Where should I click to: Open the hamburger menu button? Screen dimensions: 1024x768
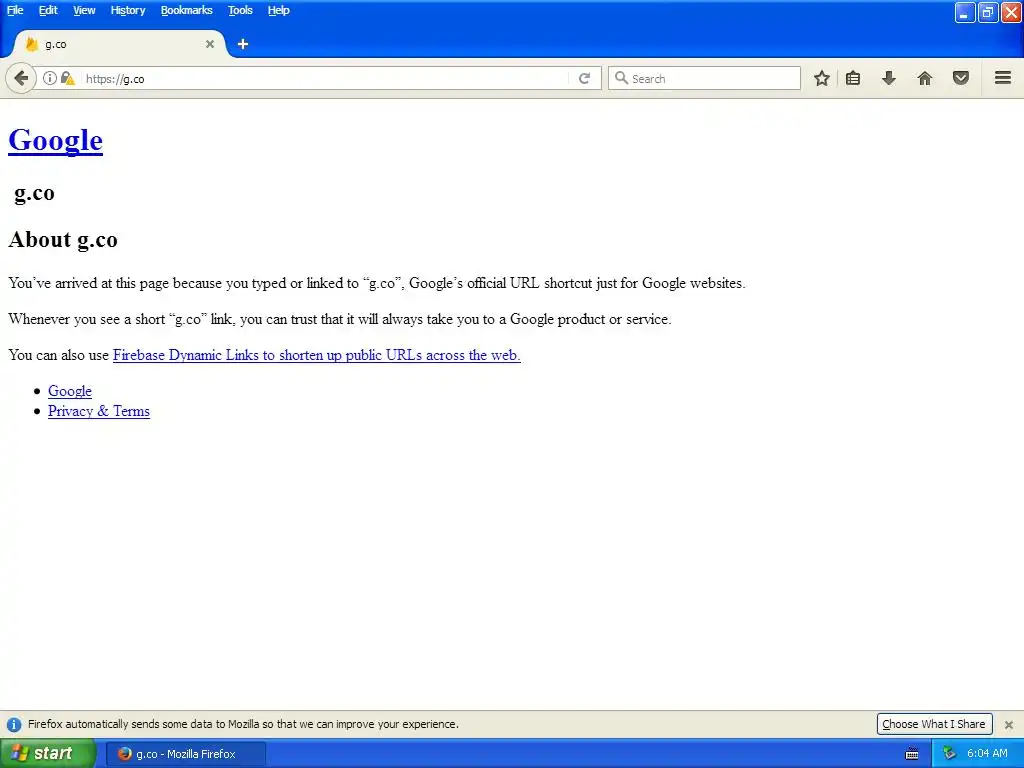[1003, 78]
